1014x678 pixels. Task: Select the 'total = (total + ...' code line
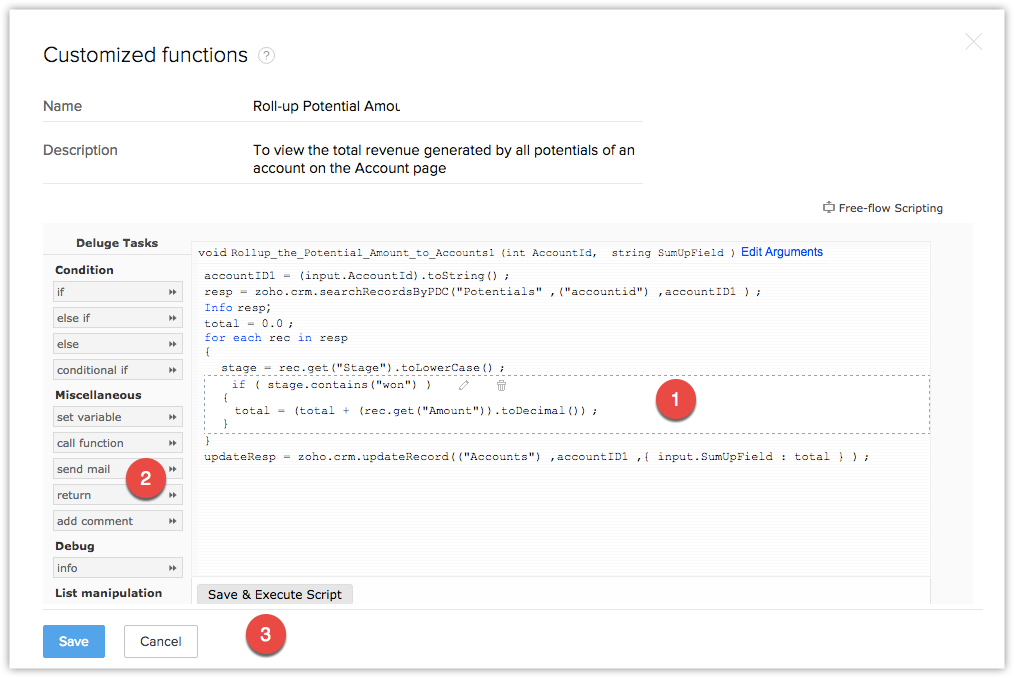[x=416, y=411]
